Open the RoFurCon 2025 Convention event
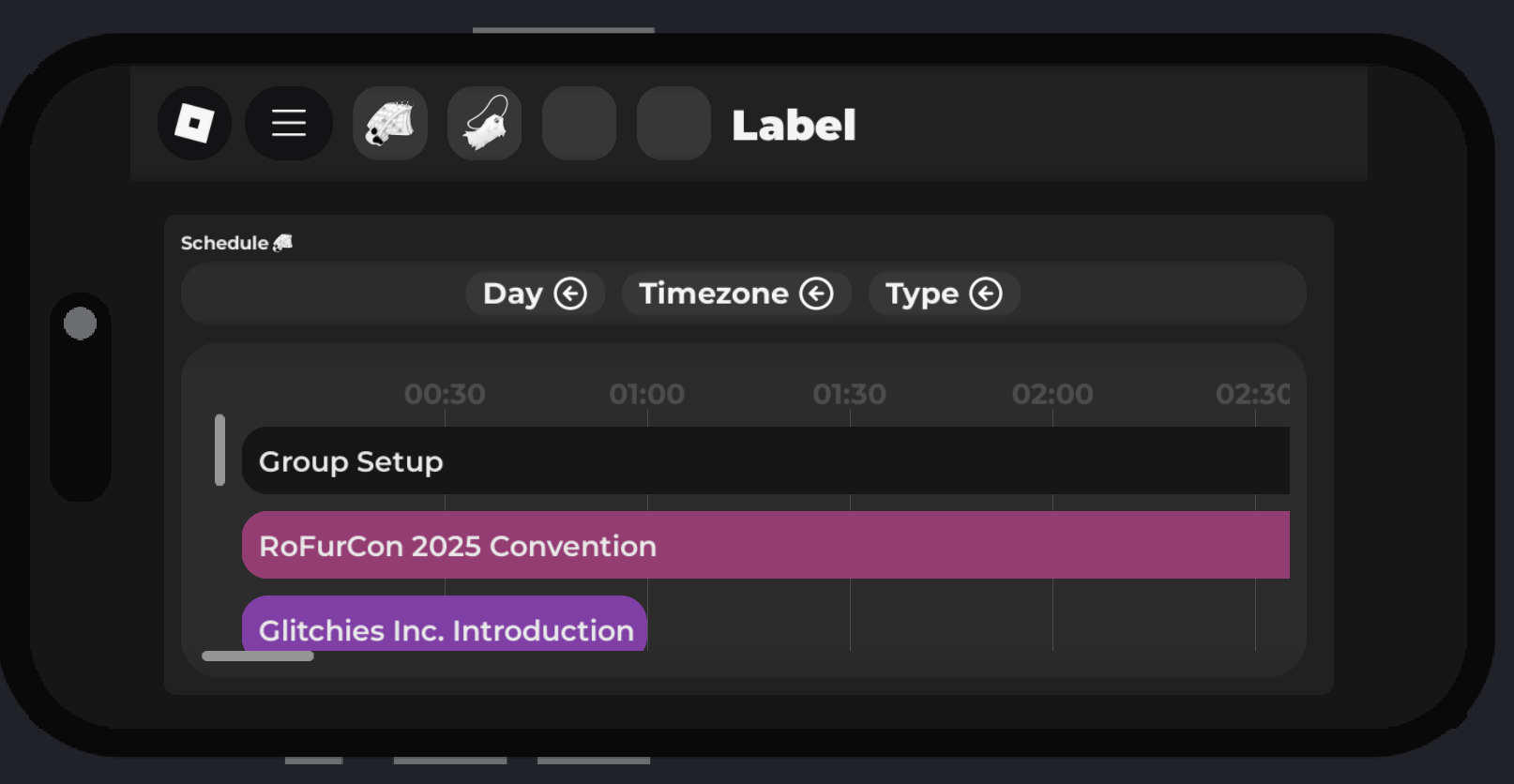 point(765,545)
